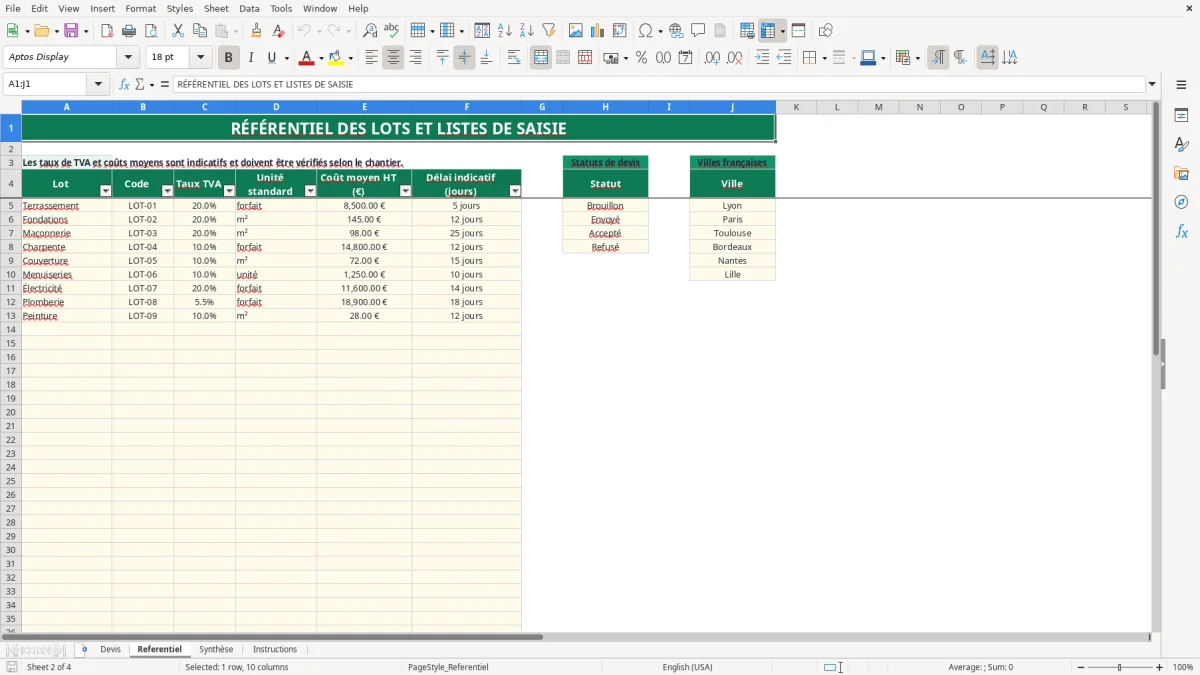
Task: Toggle Bold formatting
Action: (x=228, y=58)
